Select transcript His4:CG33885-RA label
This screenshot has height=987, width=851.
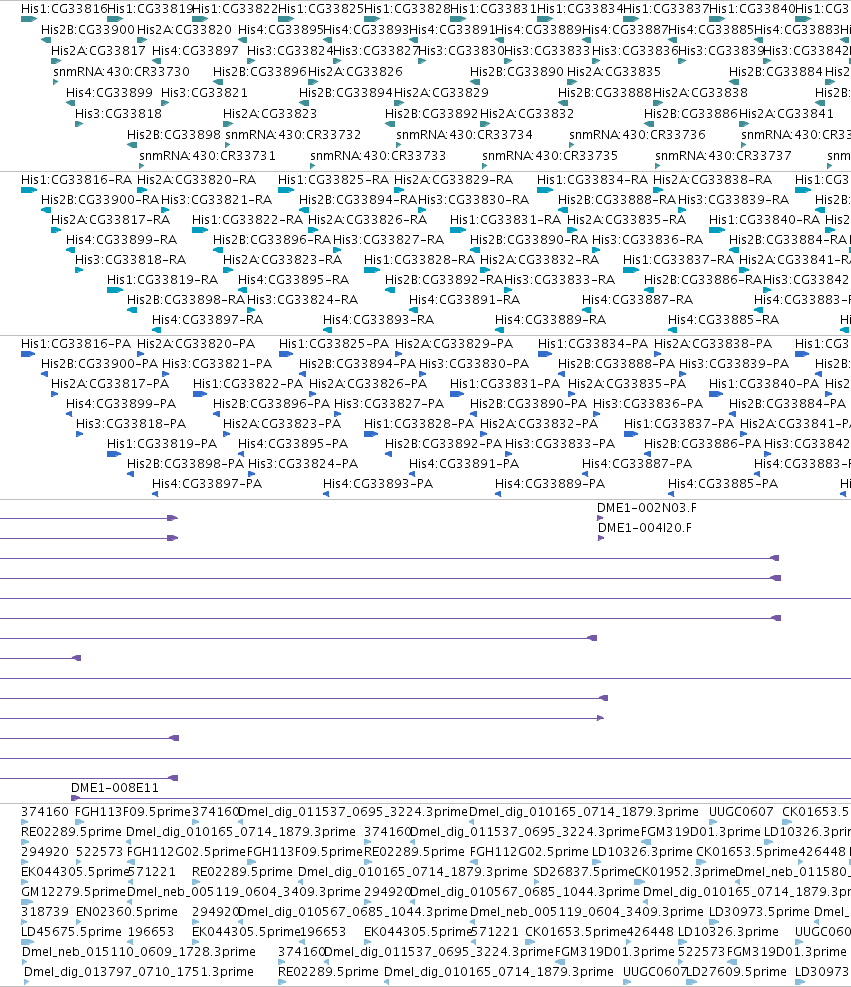pyautogui.click(x=723, y=320)
